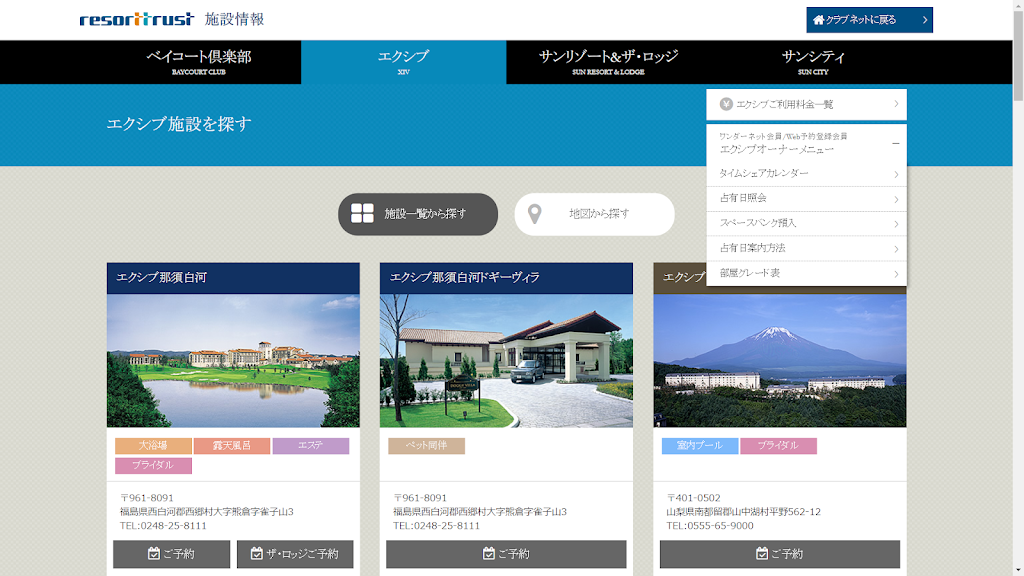Viewport: 1024px width, 576px height.
Task: Reserve the 山中湖 property with ご予約
Action: coord(780,554)
